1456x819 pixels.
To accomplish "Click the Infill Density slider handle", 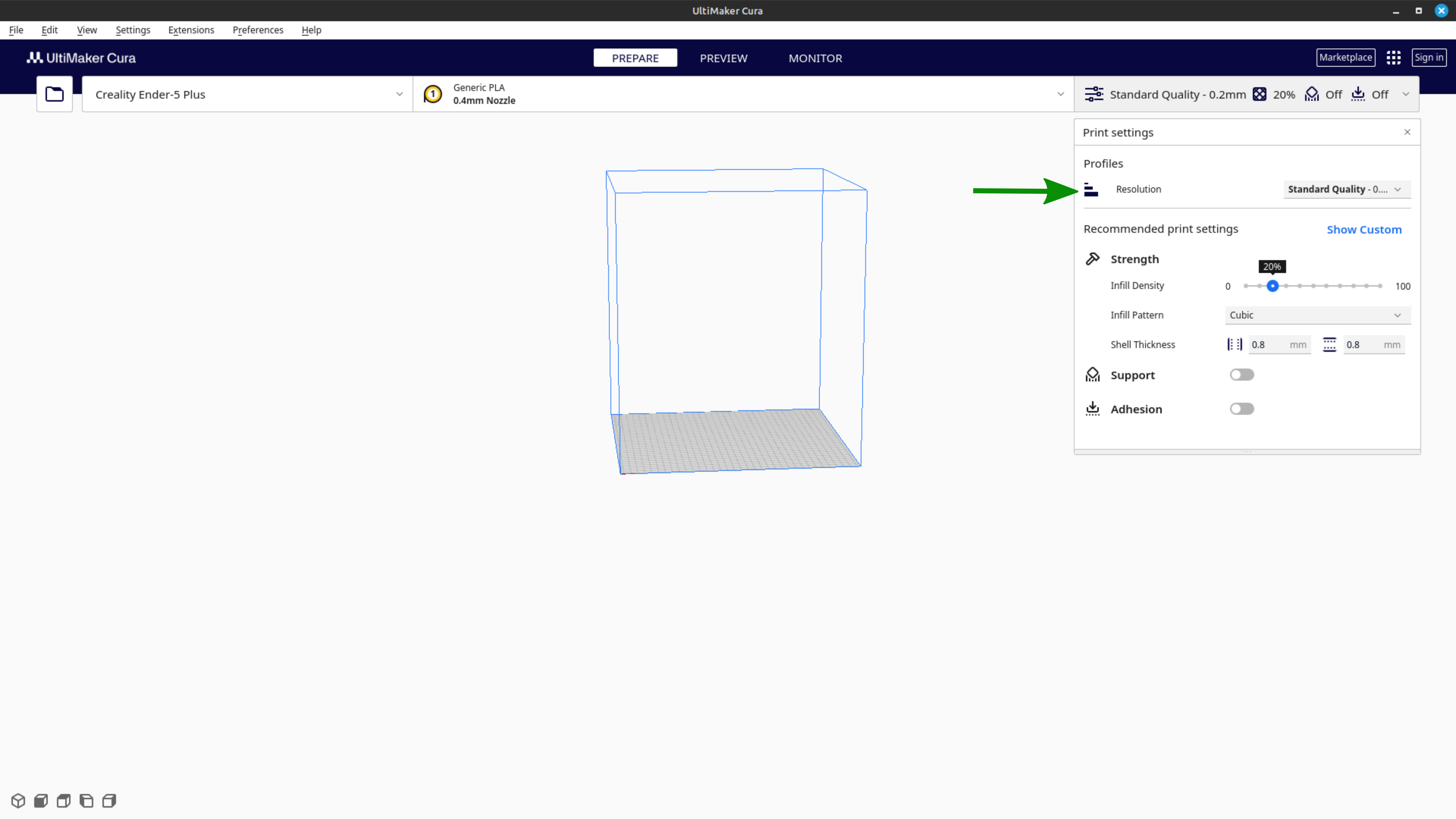I will pyautogui.click(x=1272, y=286).
